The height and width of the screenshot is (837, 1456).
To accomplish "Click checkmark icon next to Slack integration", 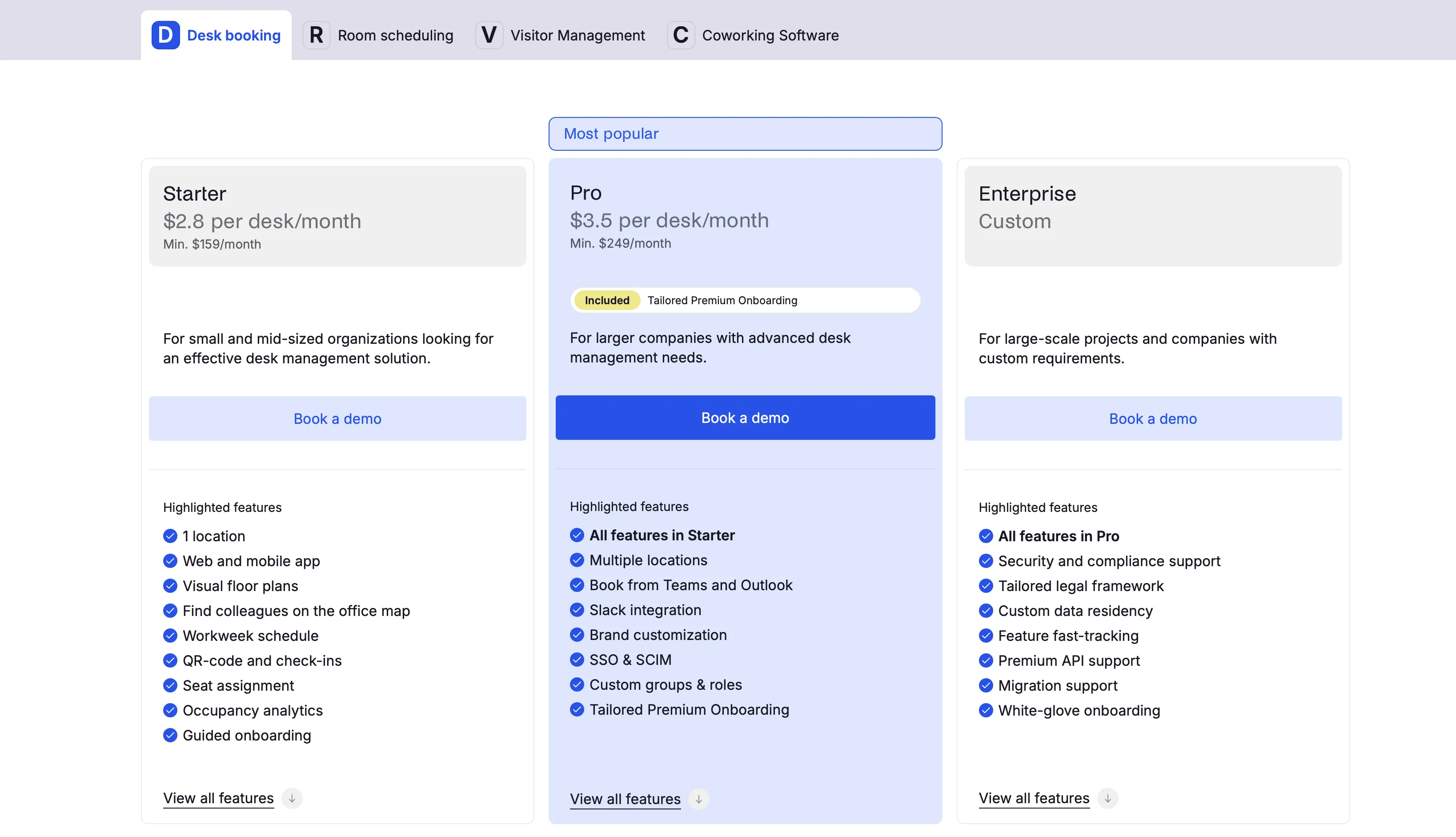I will (577, 609).
